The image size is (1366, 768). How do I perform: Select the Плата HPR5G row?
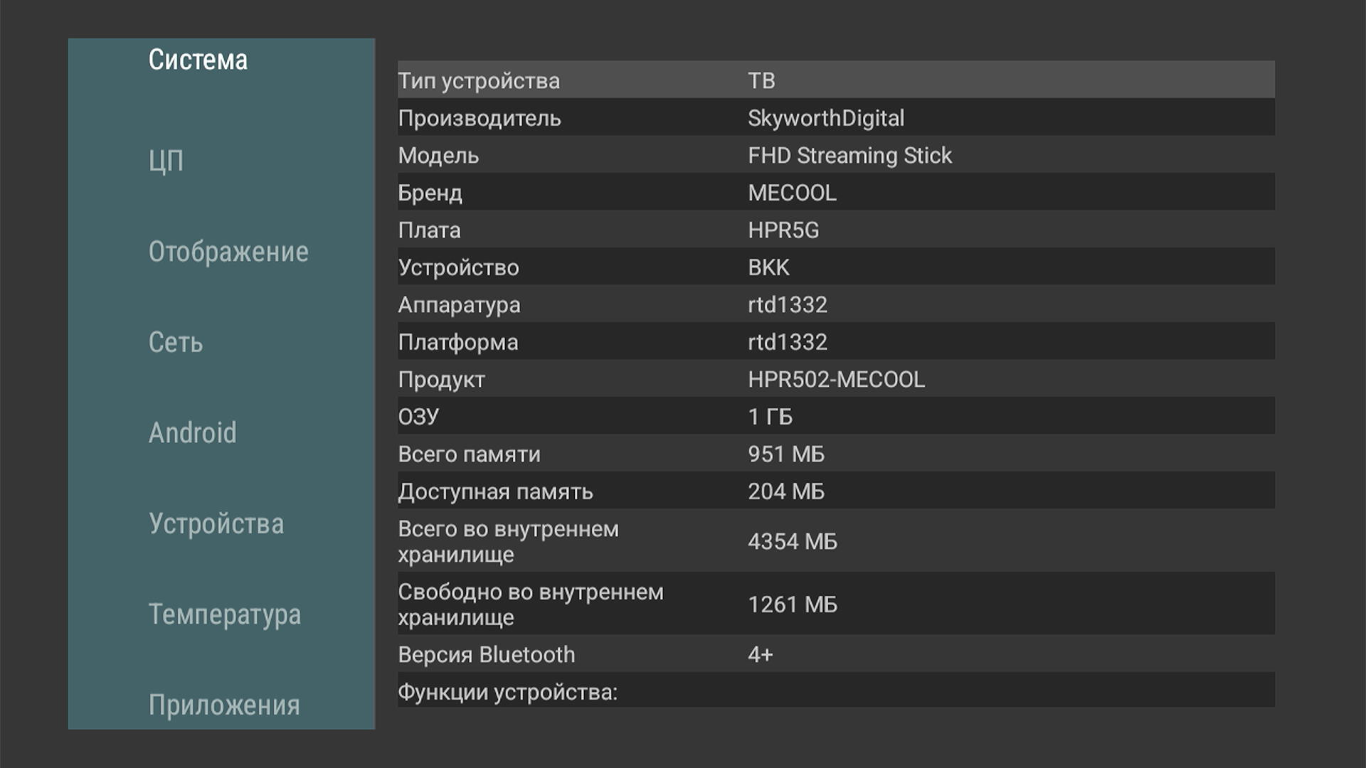[x=836, y=230]
